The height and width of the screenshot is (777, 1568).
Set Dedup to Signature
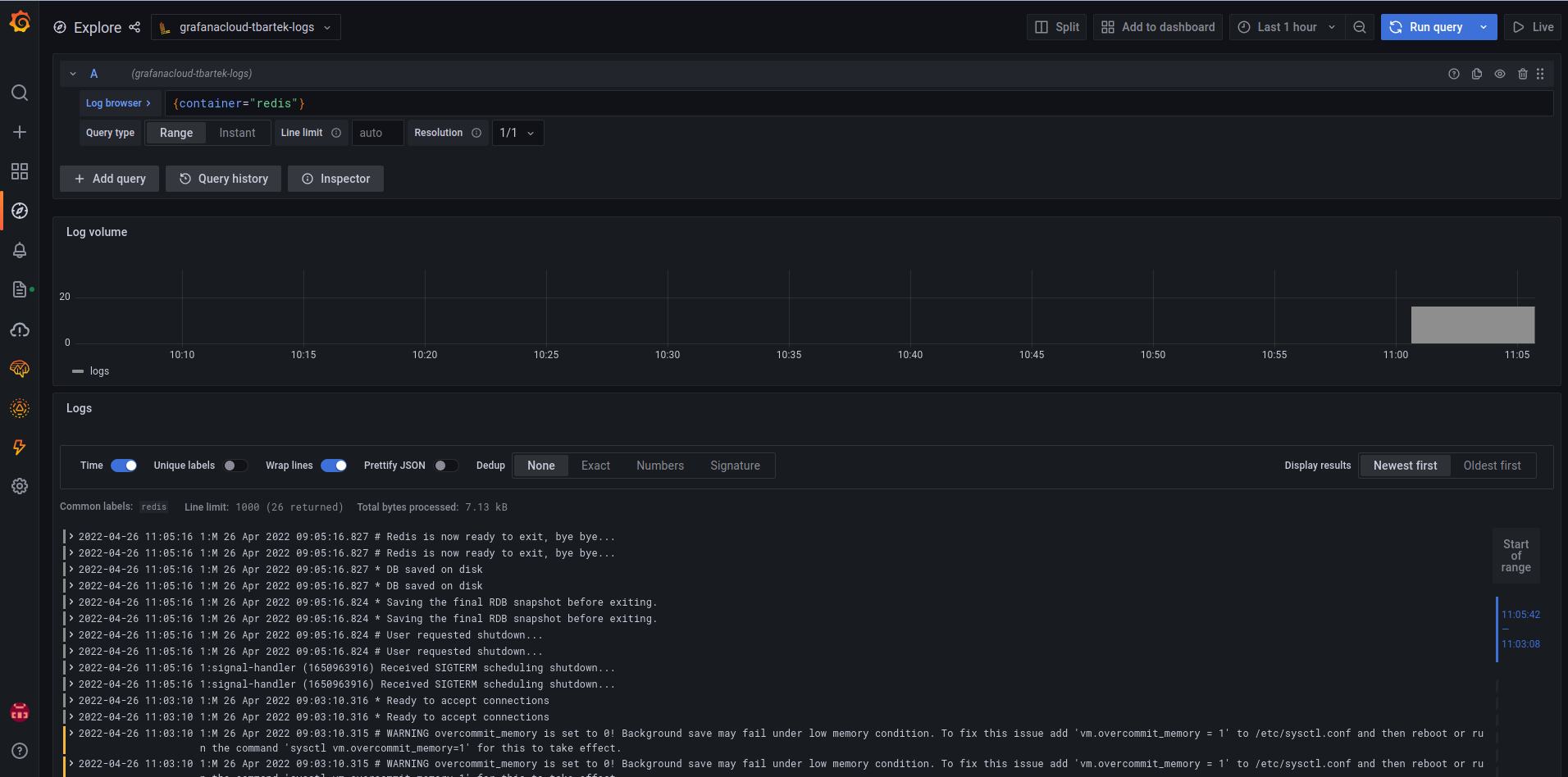coord(735,466)
